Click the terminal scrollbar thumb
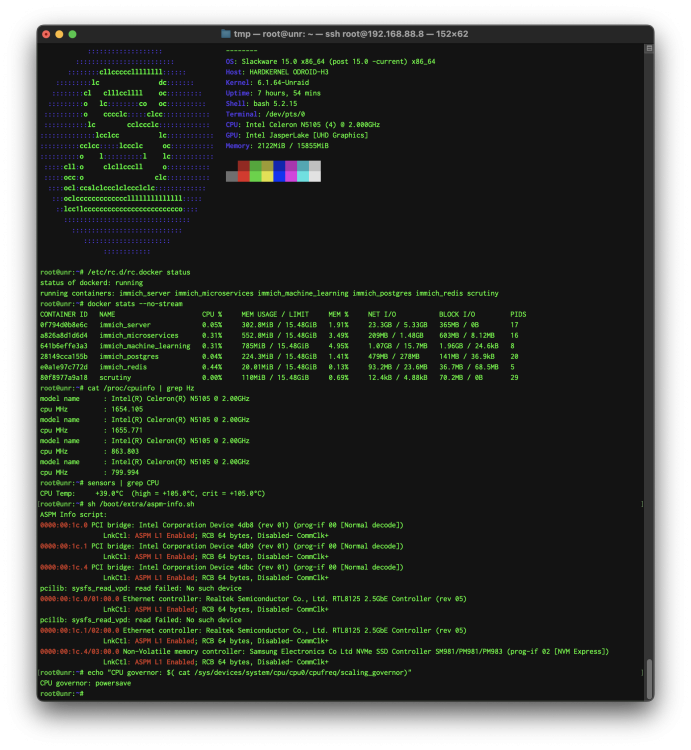 pos(649,679)
